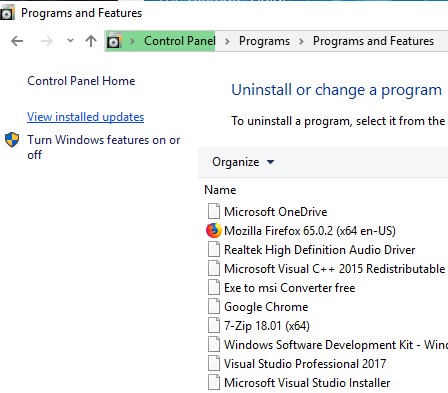This screenshot has width=448, height=393.
Task: Select Exe to msi Converter free
Action: [289, 288]
